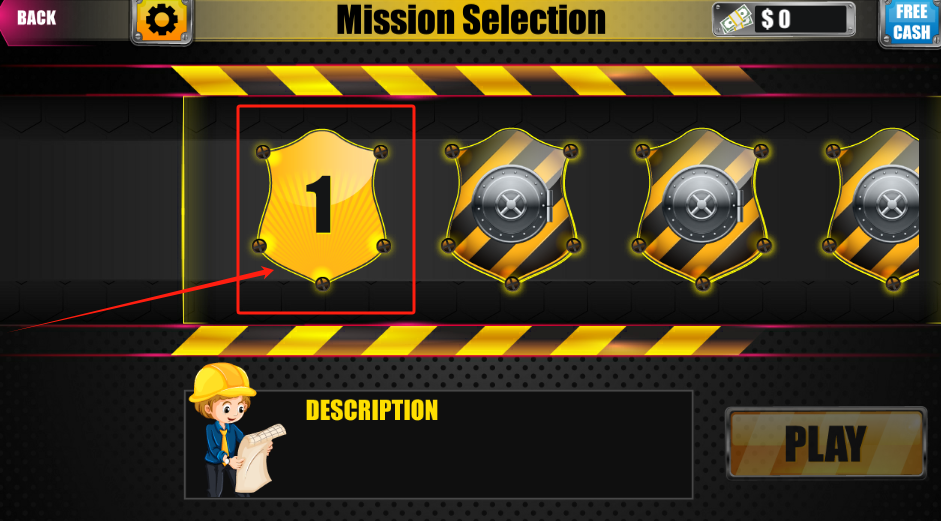Select the second locked vault mission shield
Image resolution: width=941 pixels, height=521 pixels.
point(511,208)
